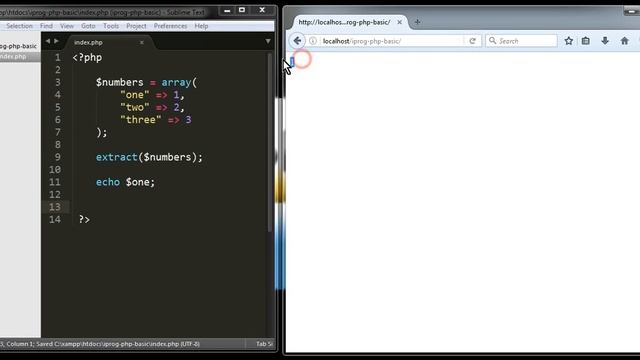Click the "two" string key
The image size is (640, 360).
coord(135,107)
